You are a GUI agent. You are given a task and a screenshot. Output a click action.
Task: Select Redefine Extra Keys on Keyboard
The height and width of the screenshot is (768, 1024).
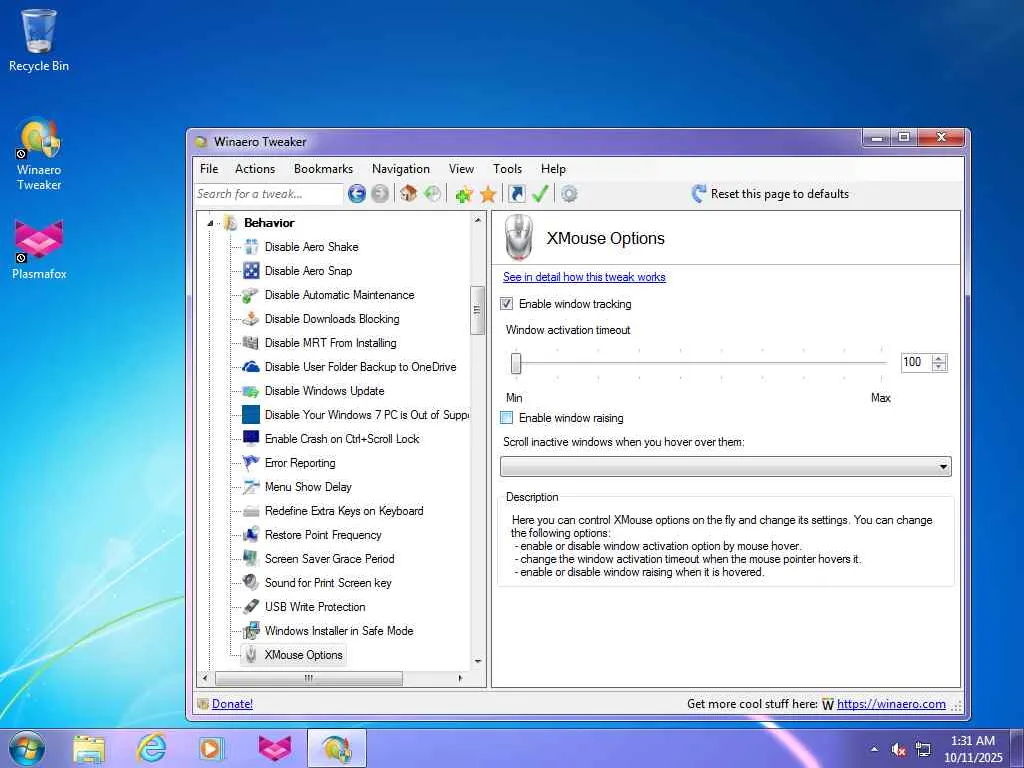[x=344, y=511]
